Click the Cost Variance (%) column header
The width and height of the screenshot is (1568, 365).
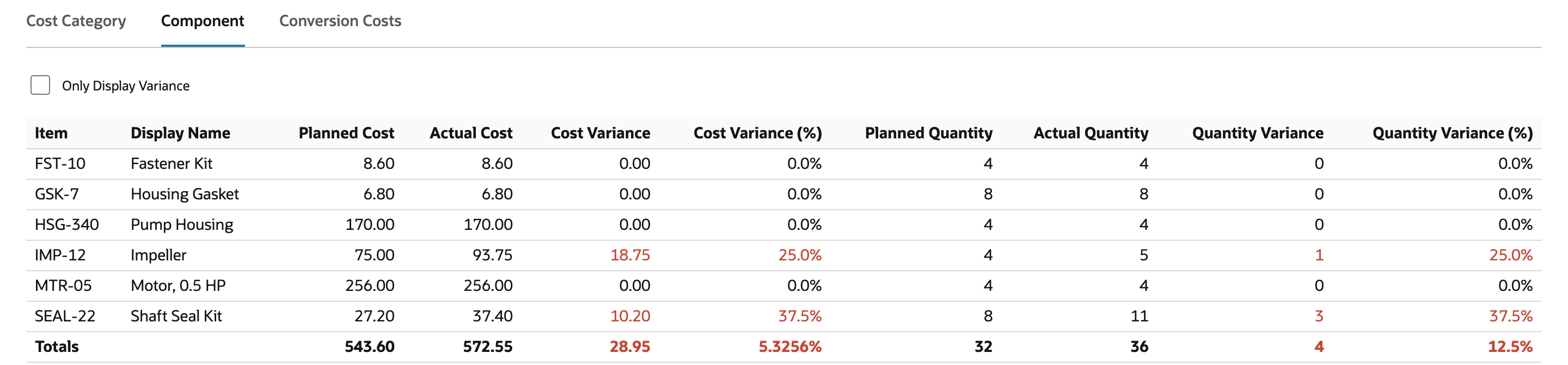pyautogui.click(x=758, y=133)
